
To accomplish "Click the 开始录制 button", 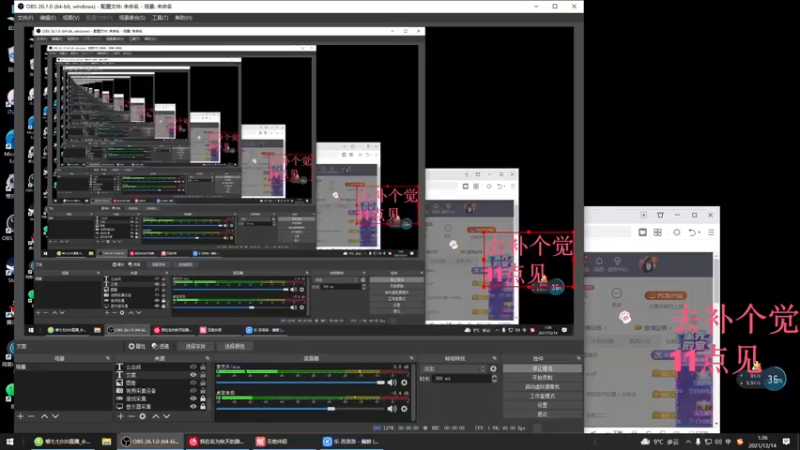I will coord(542,378).
